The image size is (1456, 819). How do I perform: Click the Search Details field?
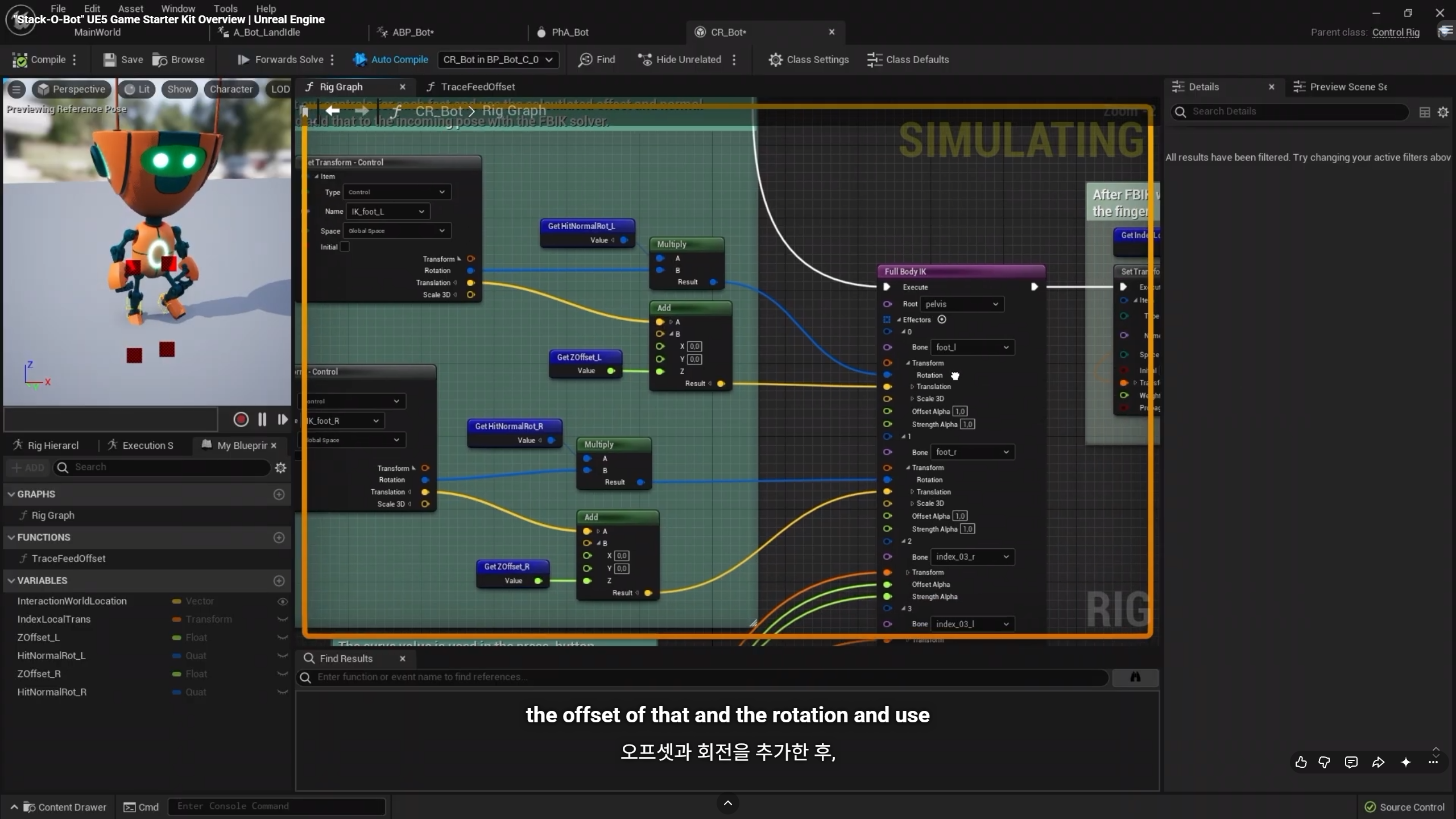1289,111
